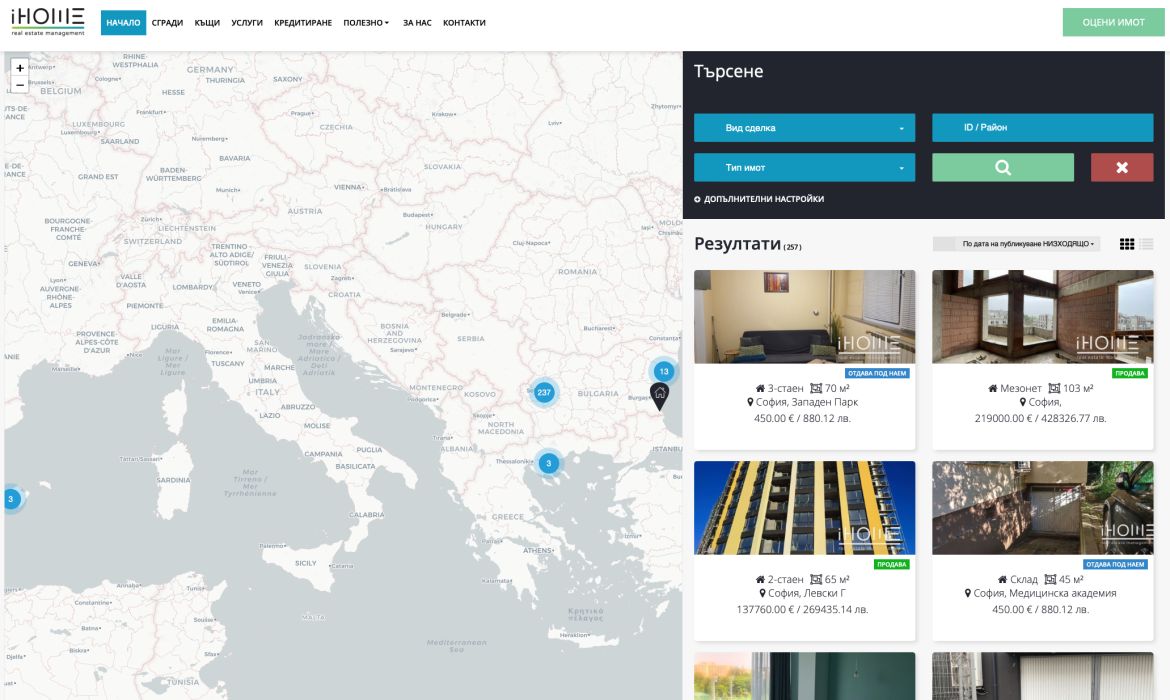This screenshot has height=700, width=1170.
Task: Click the Резултати heading
Action: [x=737, y=244]
